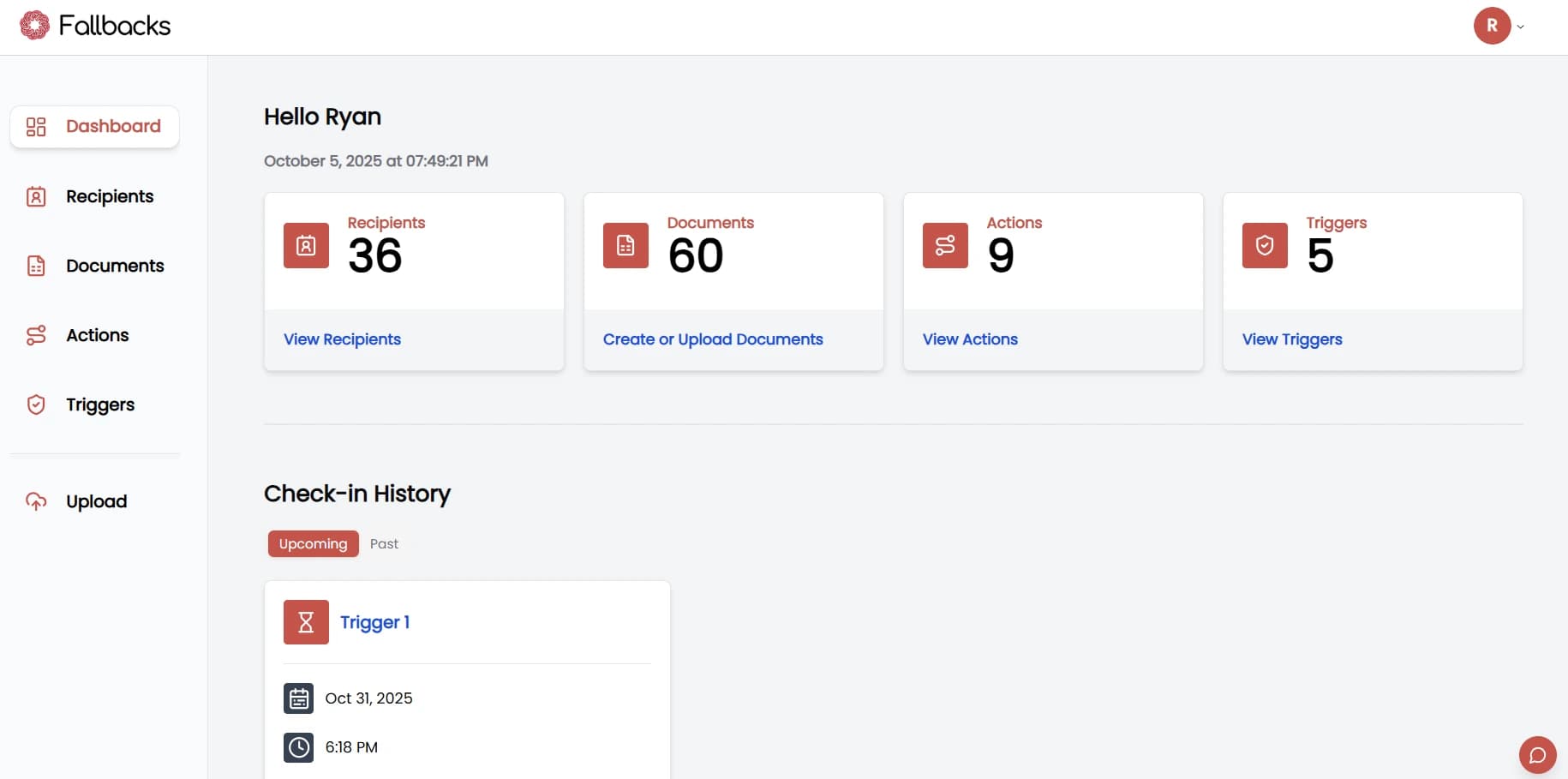Click the calendar icon next to Oct 31, 2025
Viewport: 1568px width, 779px height.
[298, 698]
